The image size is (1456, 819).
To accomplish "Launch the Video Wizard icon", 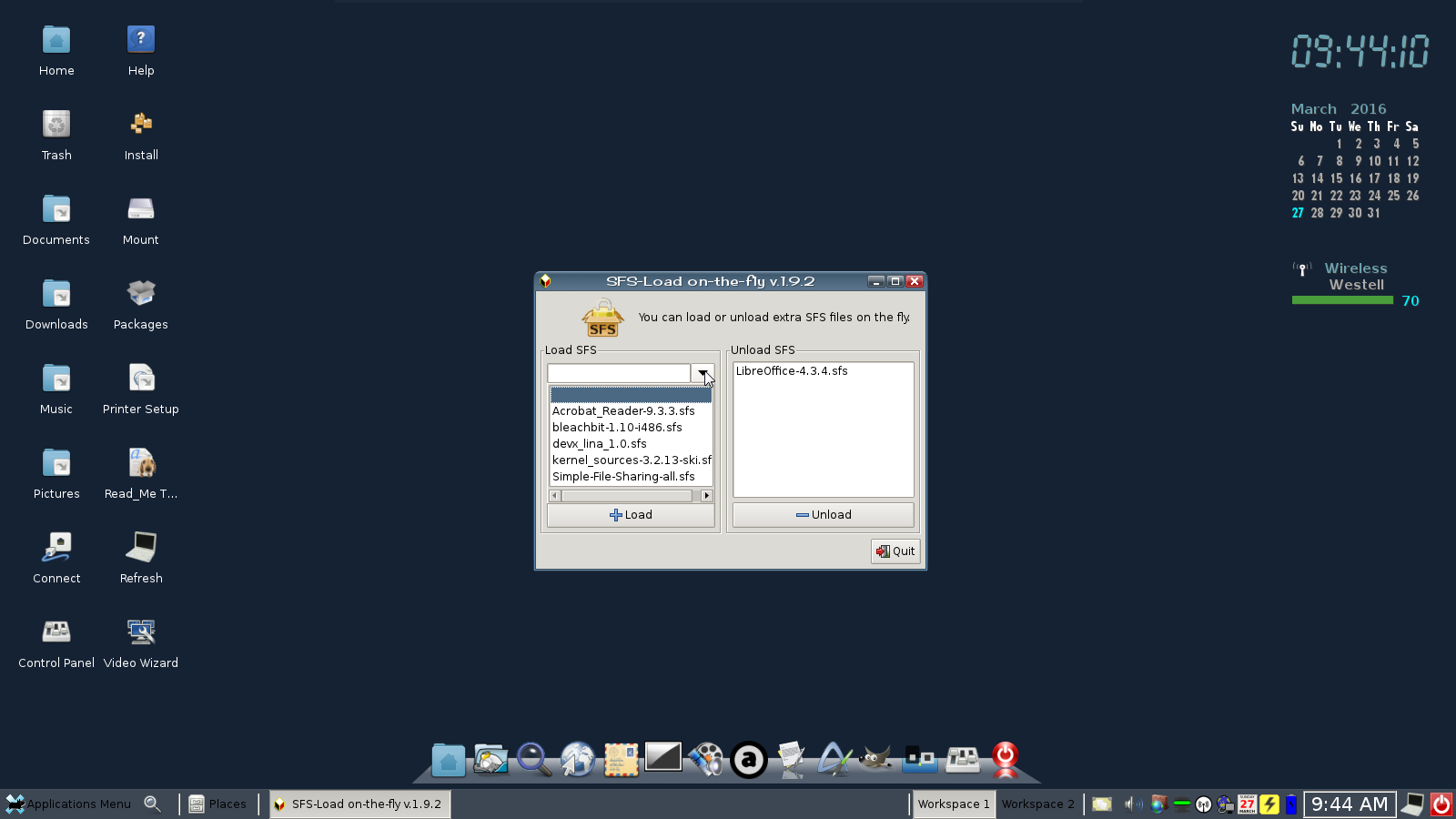I will click(141, 643).
